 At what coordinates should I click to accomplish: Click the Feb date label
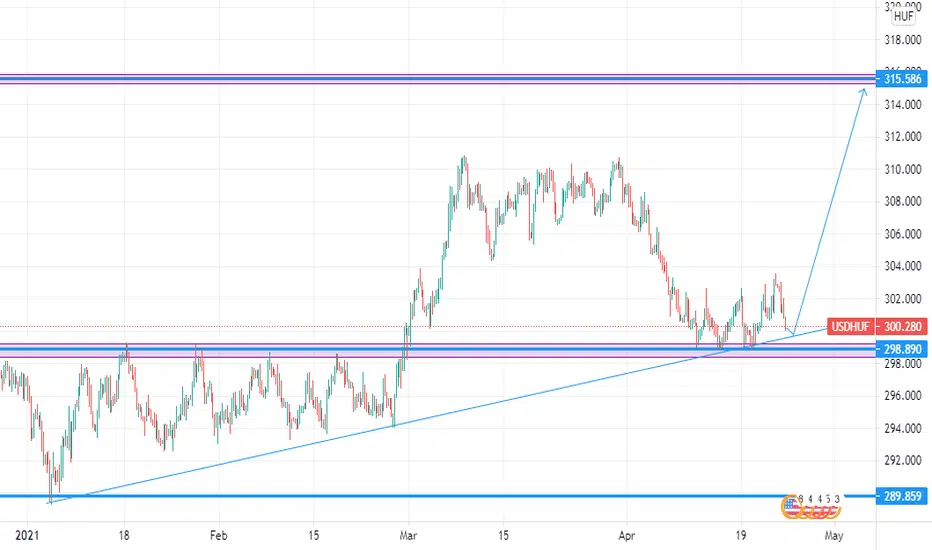[x=218, y=536]
